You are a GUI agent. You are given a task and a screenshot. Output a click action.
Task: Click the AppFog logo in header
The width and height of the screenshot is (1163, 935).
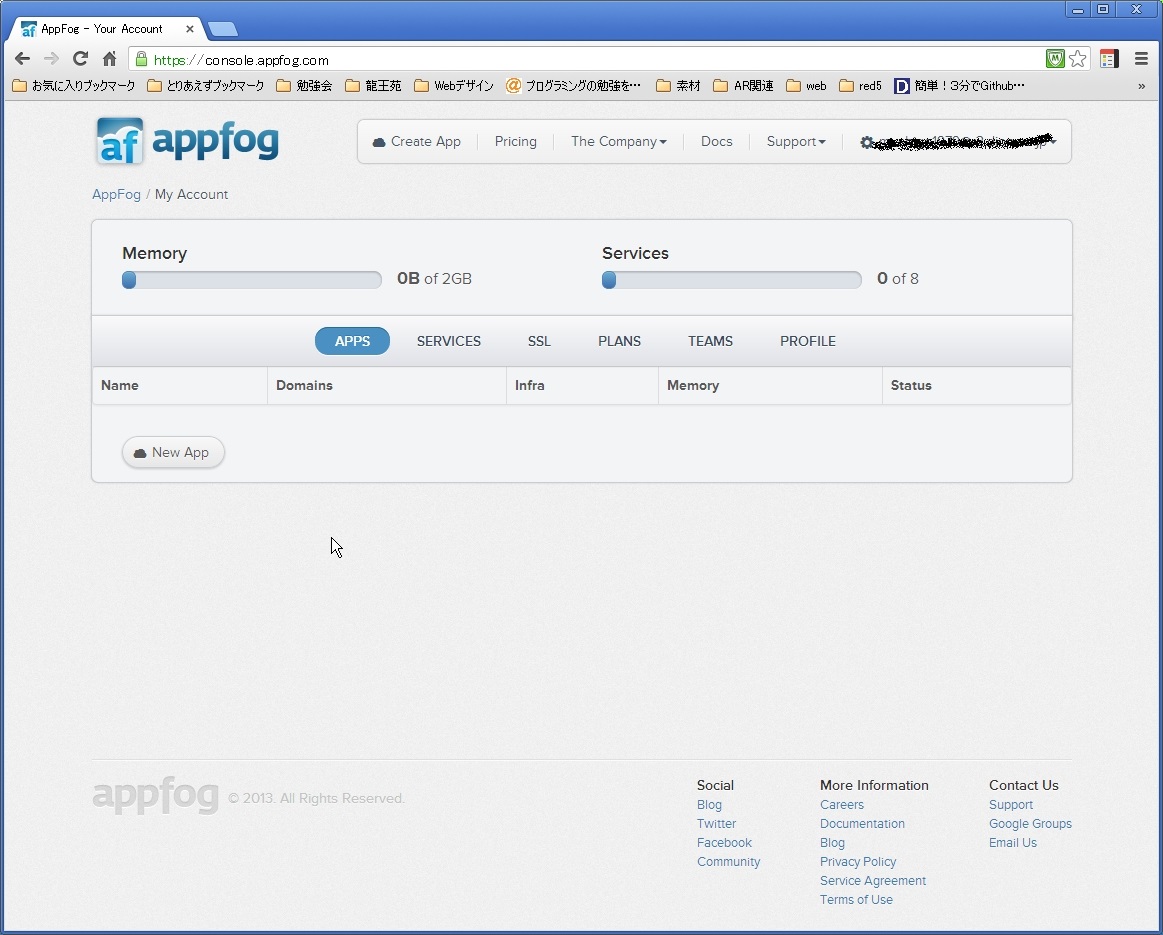[x=188, y=140]
